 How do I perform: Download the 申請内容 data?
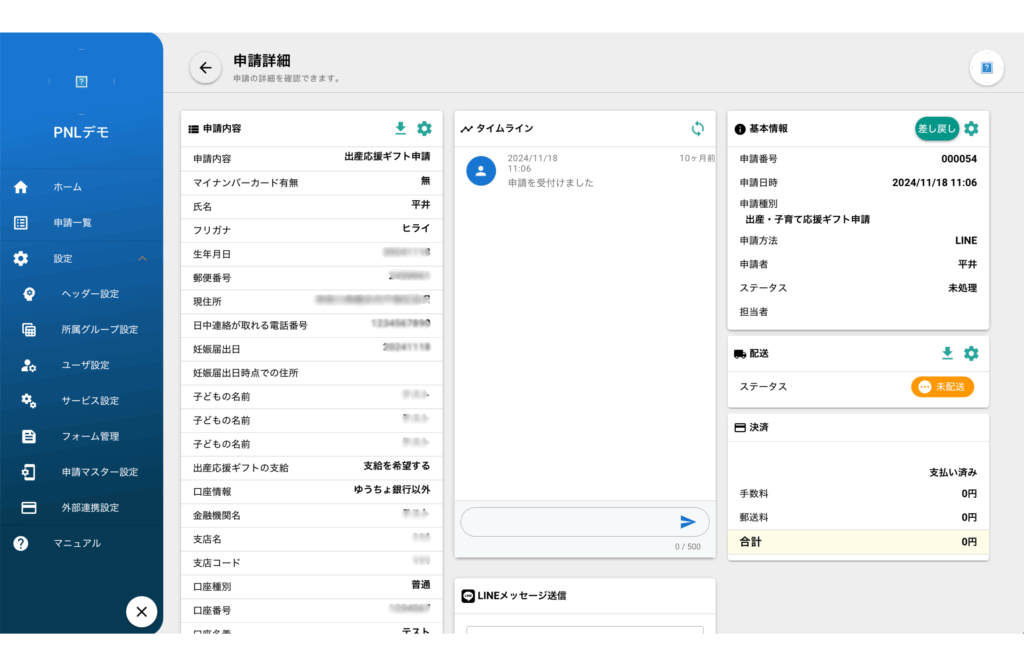(401, 128)
